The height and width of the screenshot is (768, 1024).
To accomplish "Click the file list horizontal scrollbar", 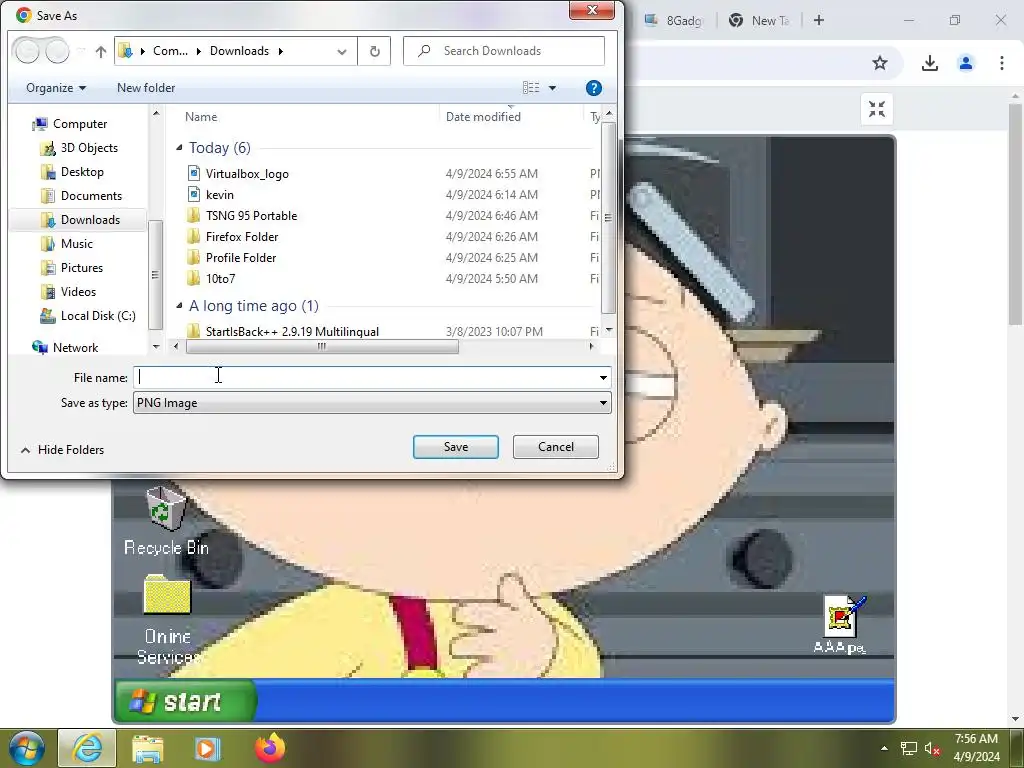I will point(322,347).
